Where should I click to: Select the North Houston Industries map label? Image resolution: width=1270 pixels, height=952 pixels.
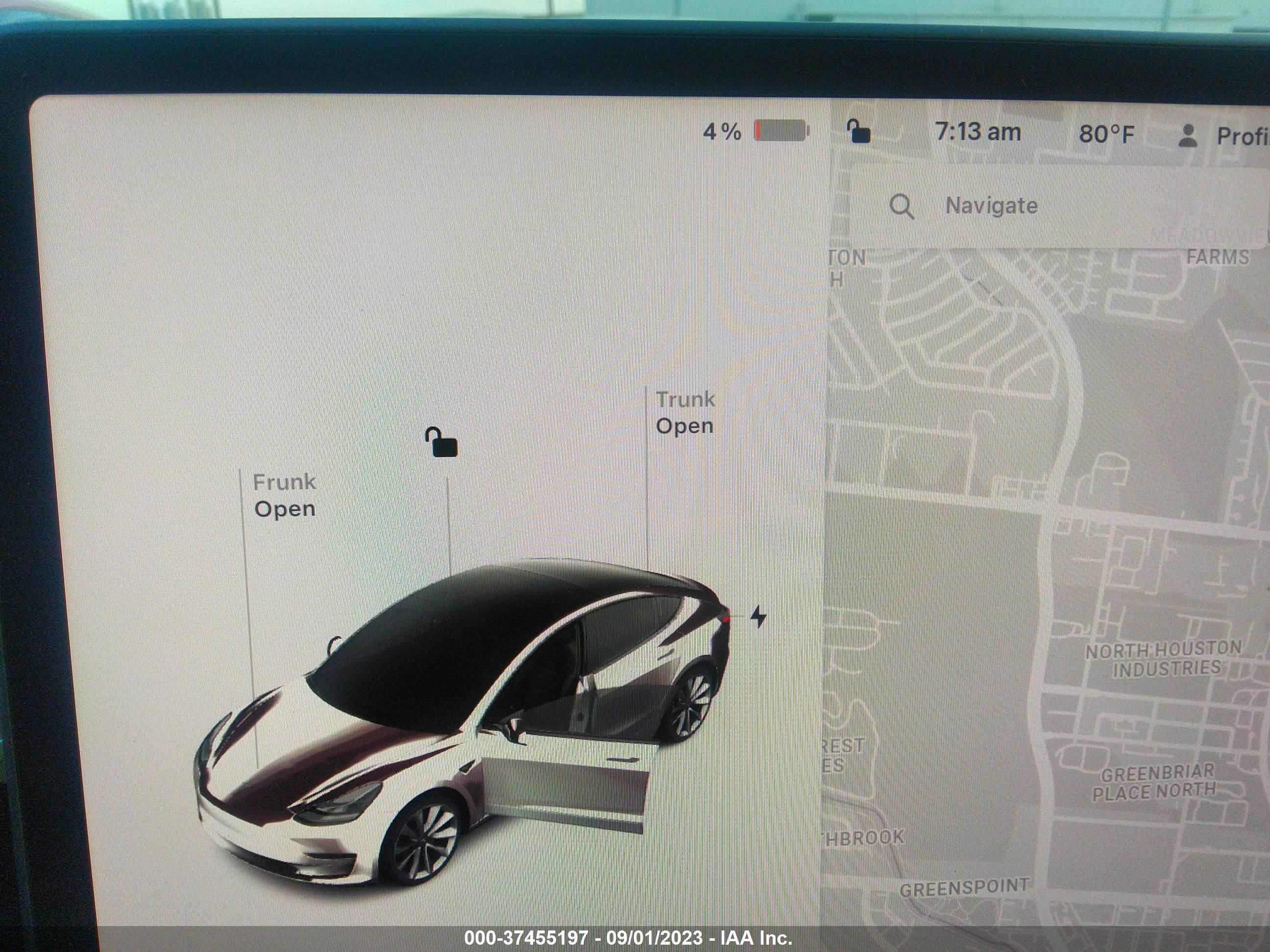coord(1164,659)
